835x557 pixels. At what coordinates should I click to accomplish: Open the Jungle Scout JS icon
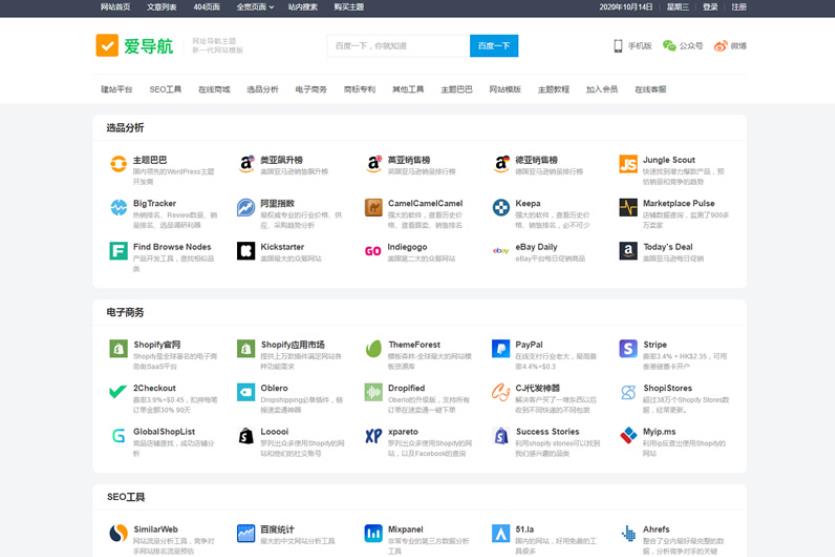coord(628,164)
